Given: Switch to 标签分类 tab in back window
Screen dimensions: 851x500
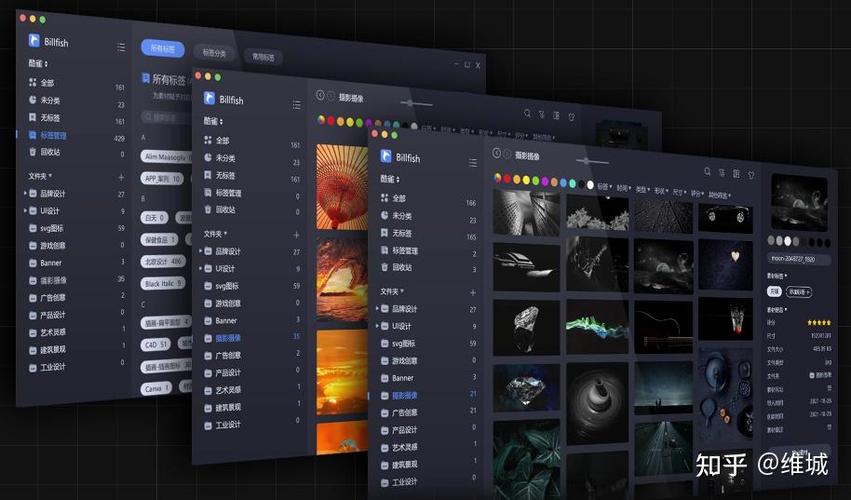Looking at the screenshot, I should click(x=214, y=53).
